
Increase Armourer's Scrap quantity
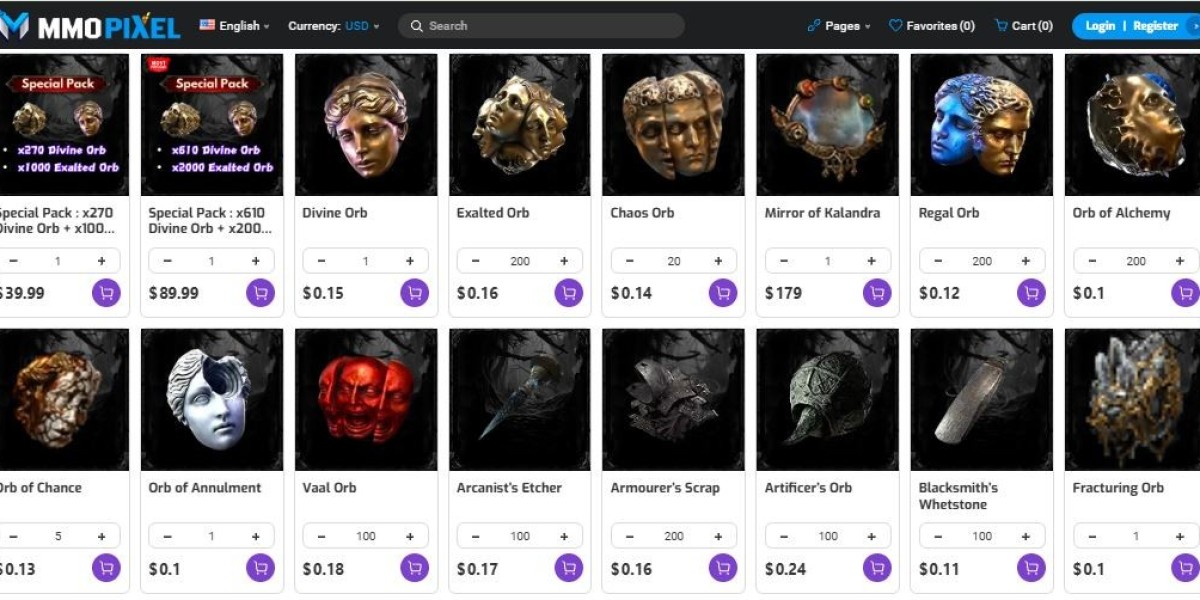(718, 536)
